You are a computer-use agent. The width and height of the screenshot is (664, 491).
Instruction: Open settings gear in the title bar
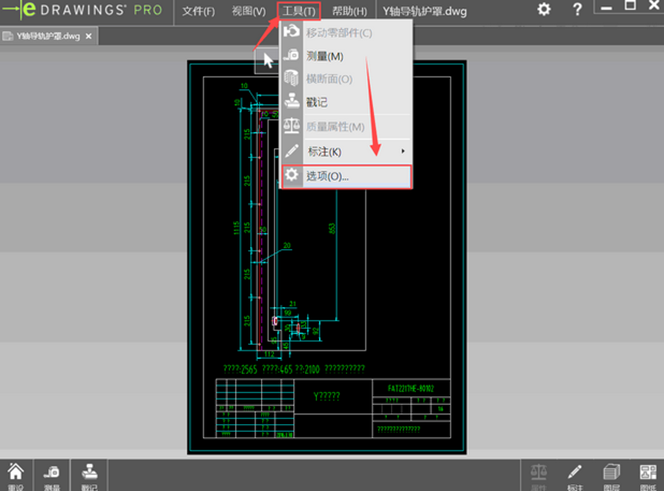pos(543,9)
